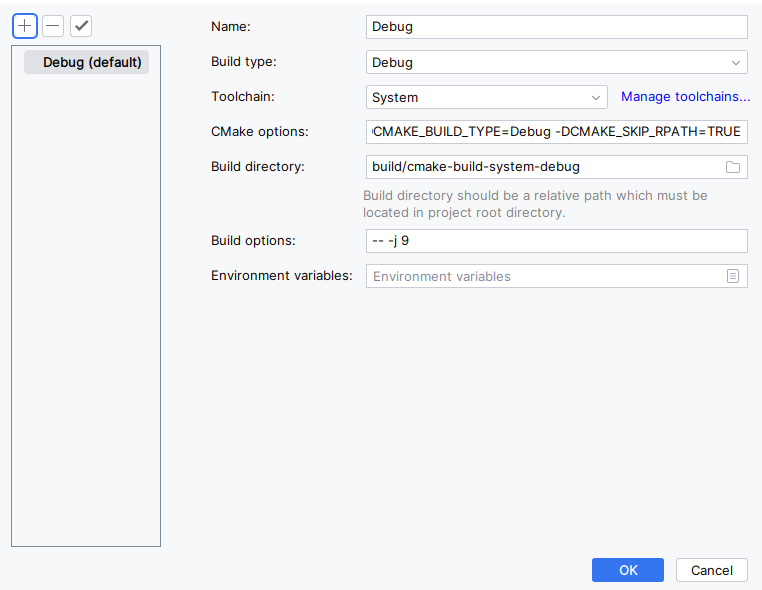Focus the Name field containing Debug
This screenshot has width=762, height=590.
click(x=556, y=27)
